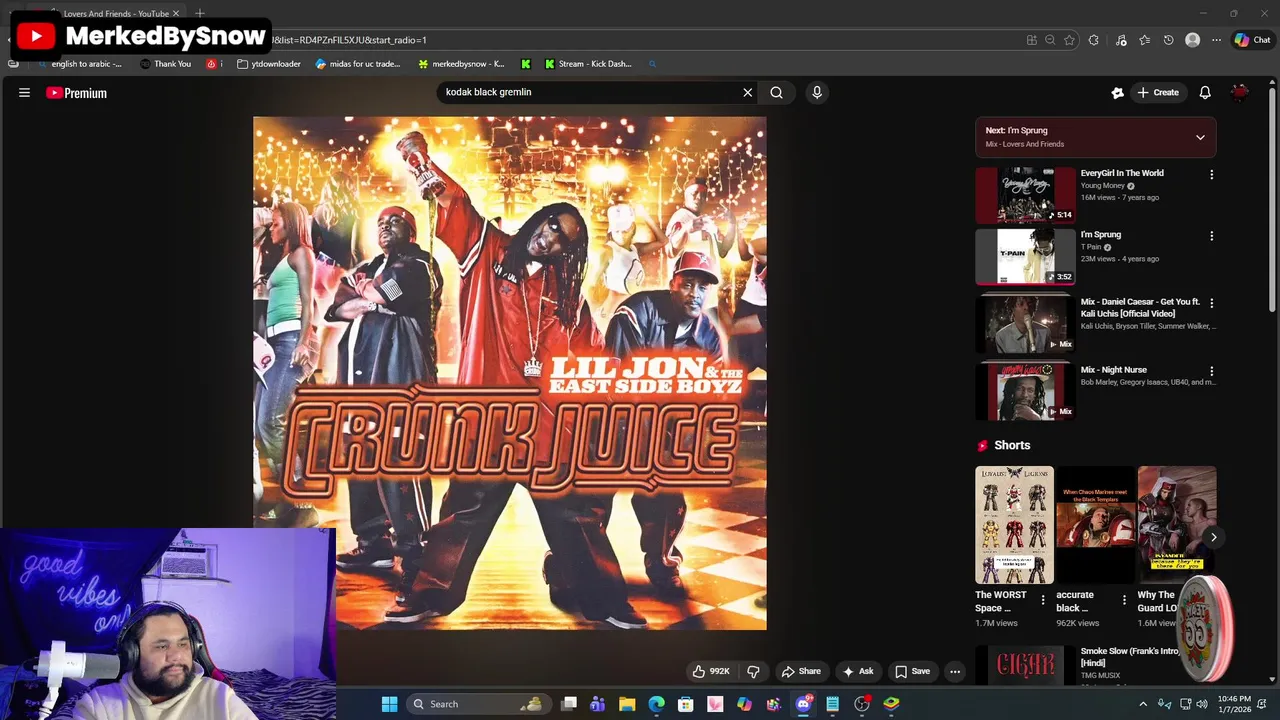Start voice search with the microphone

coord(817,92)
